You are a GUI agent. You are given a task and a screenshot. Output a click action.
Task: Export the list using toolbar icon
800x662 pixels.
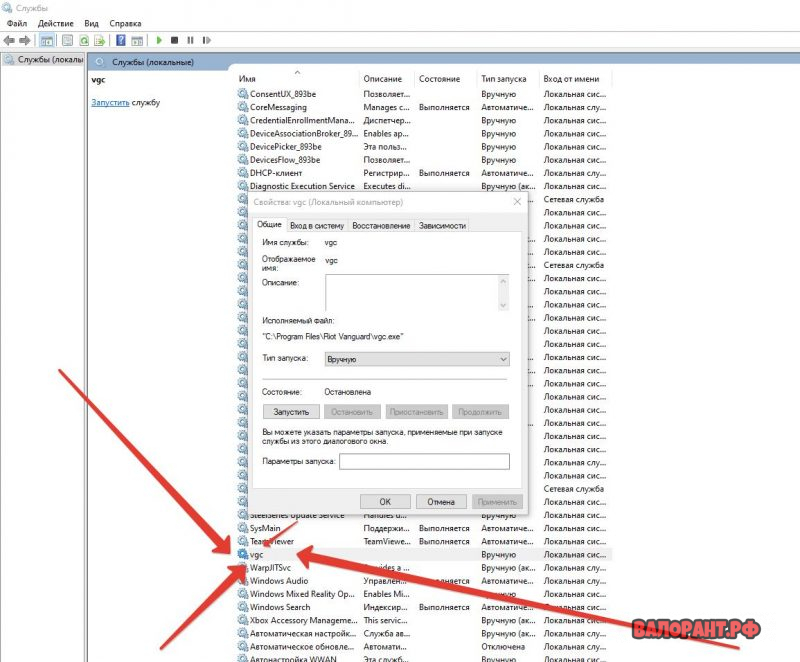click(x=99, y=40)
